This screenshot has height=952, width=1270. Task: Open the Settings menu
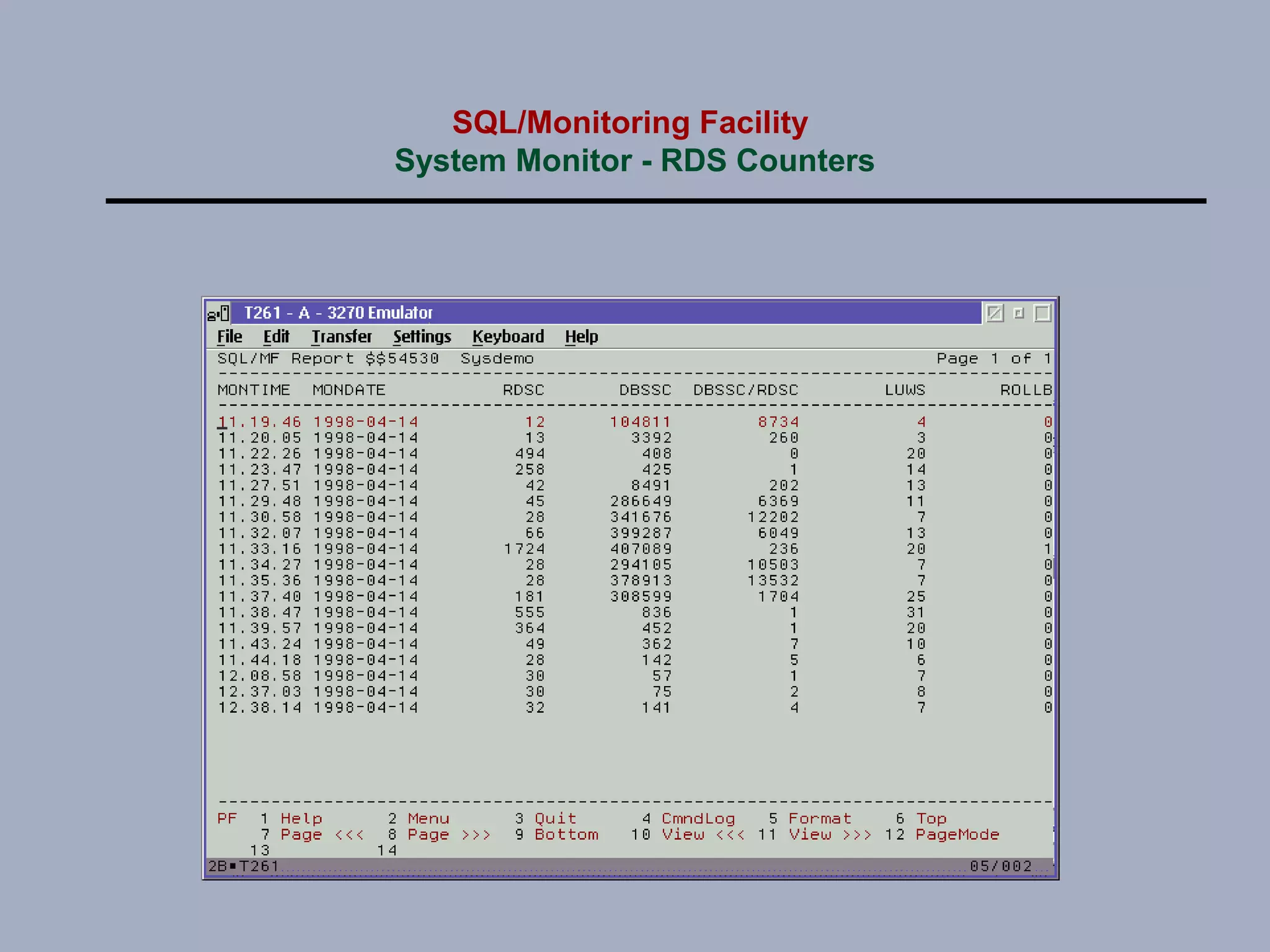(x=422, y=337)
